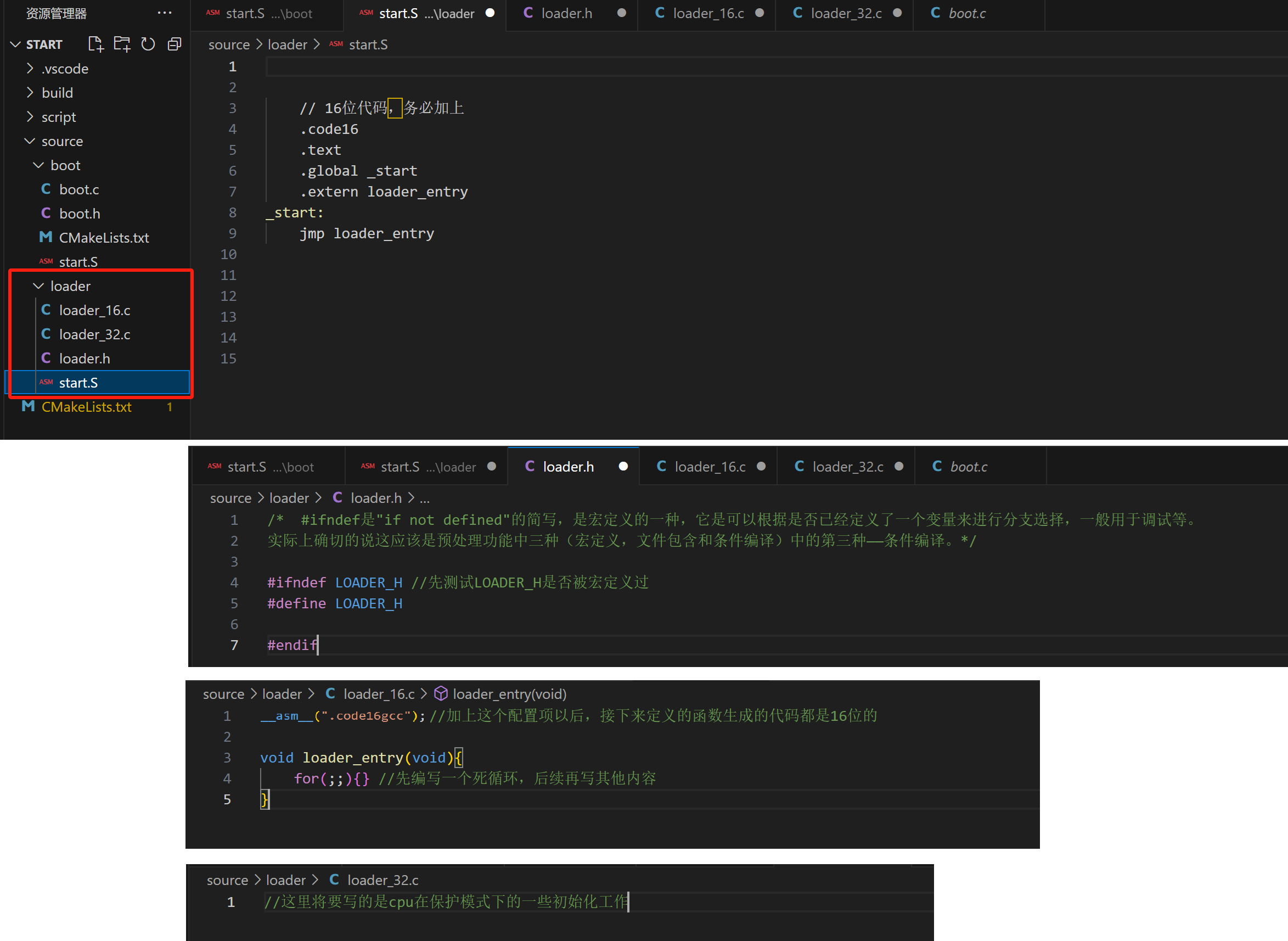Open boot.h file in boot folder
The image size is (1288, 941).
[x=80, y=214]
